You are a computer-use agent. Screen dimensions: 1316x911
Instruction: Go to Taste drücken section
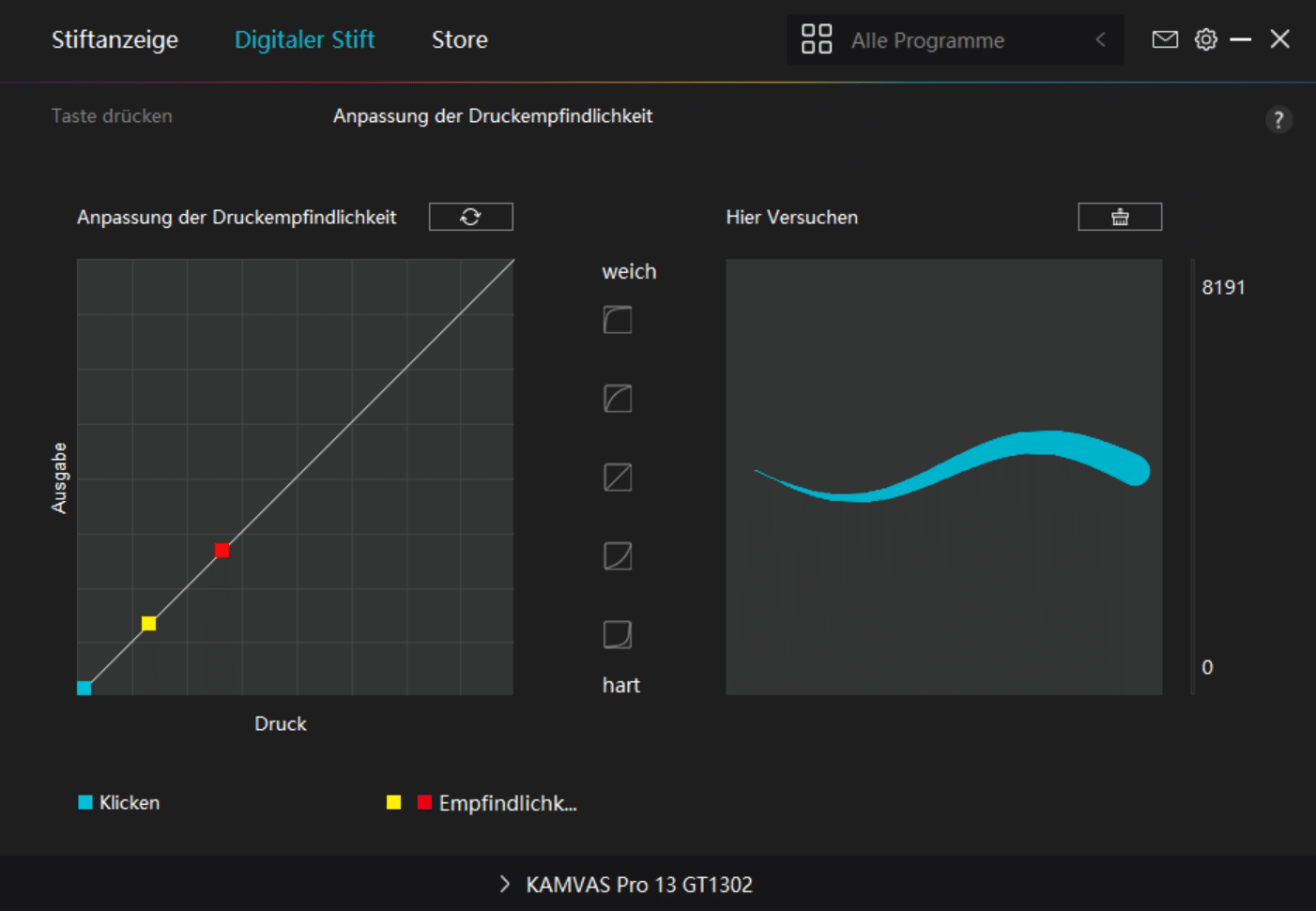(x=112, y=116)
